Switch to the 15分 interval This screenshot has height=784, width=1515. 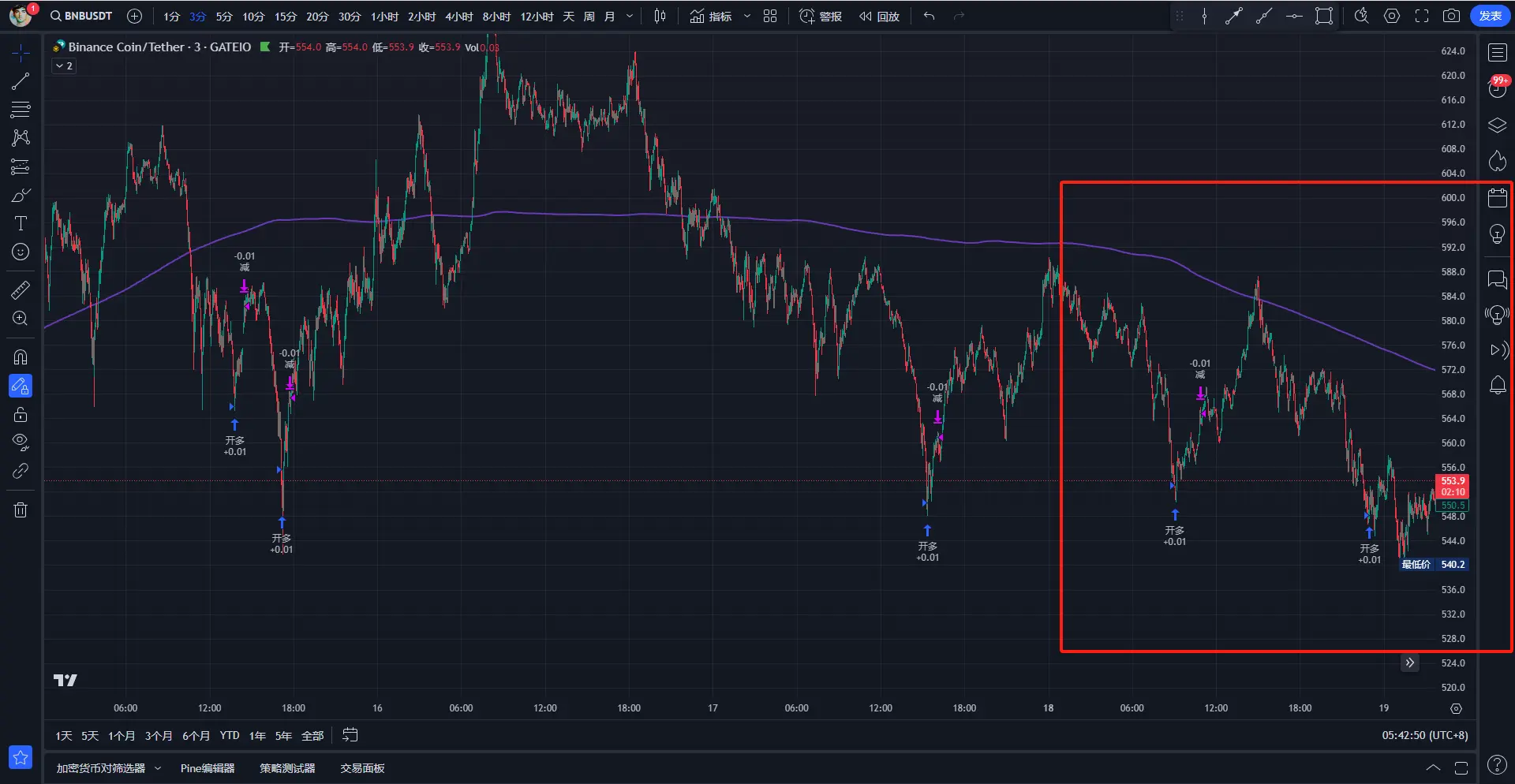(286, 17)
